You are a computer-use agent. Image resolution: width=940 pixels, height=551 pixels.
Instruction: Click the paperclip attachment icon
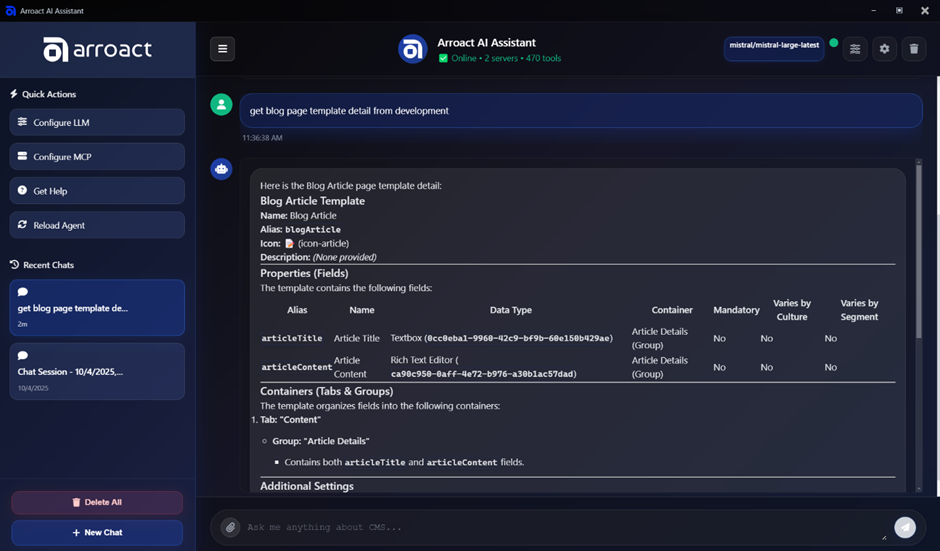pos(230,527)
